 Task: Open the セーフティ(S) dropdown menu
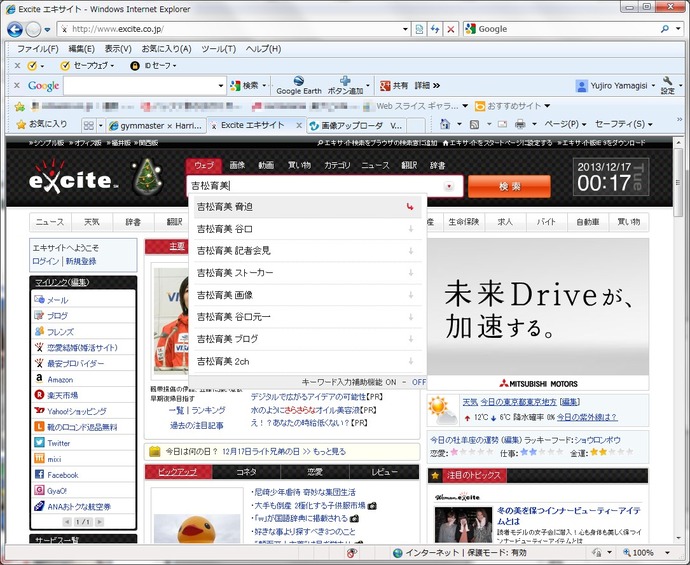(x=624, y=124)
